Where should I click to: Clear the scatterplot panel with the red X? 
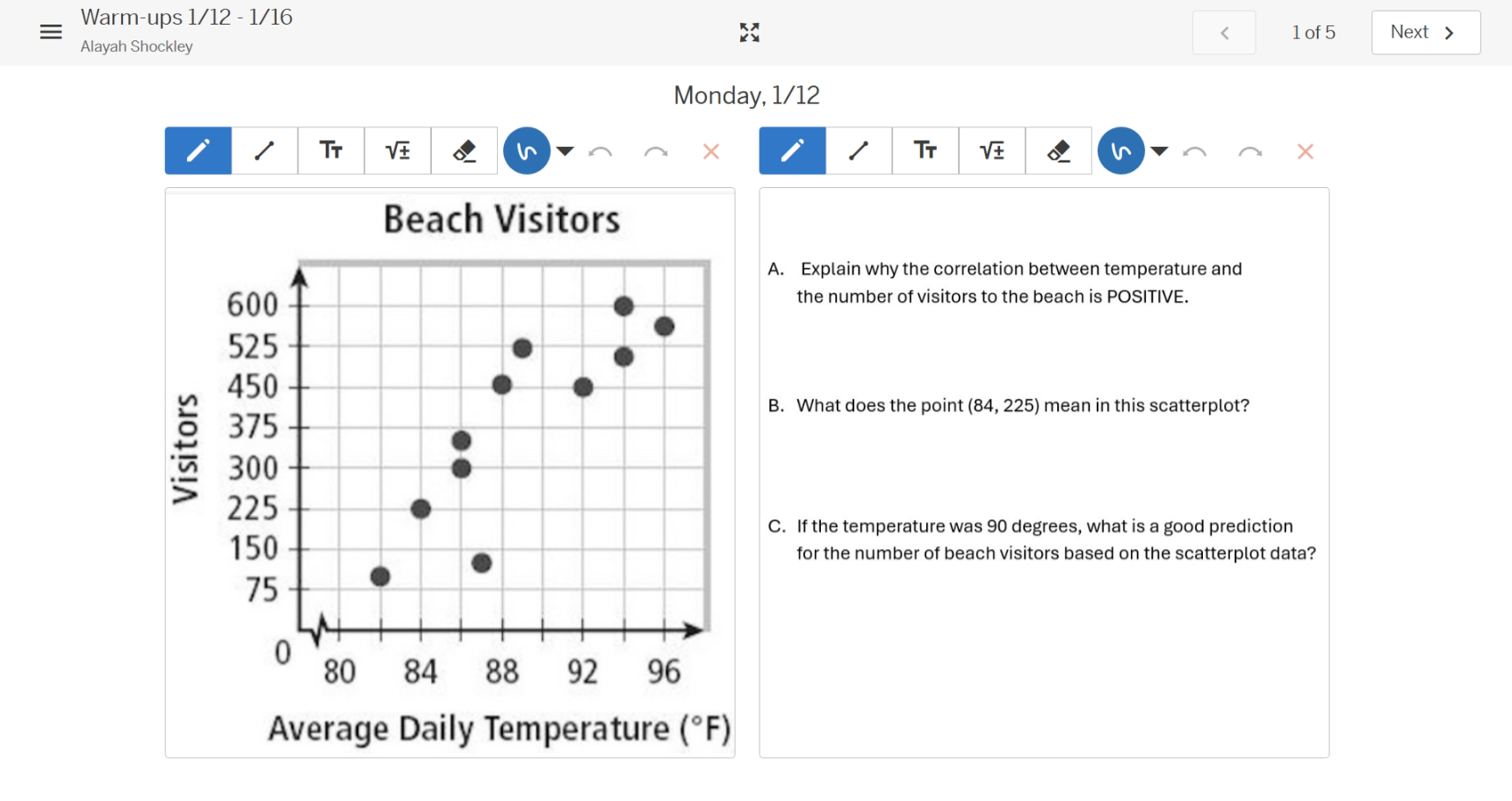click(711, 152)
